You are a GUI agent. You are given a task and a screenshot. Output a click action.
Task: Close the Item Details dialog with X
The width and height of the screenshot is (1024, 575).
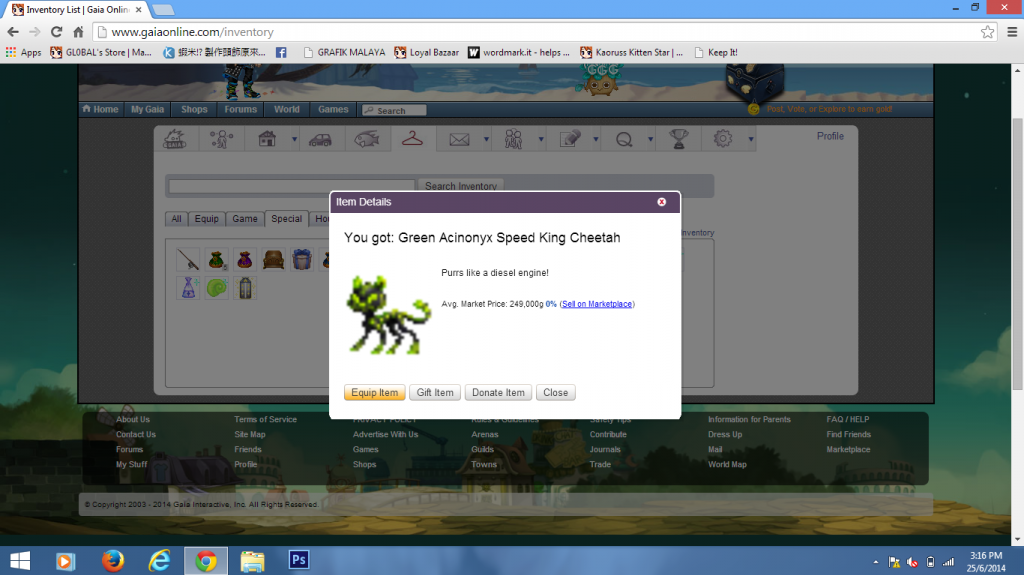pyautogui.click(x=662, y=202)
